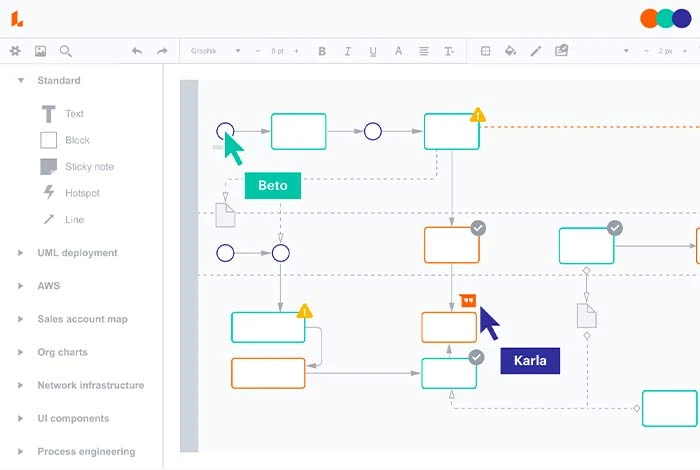
Task: Select the fill color bucket icon
Action: pos(510,51)
